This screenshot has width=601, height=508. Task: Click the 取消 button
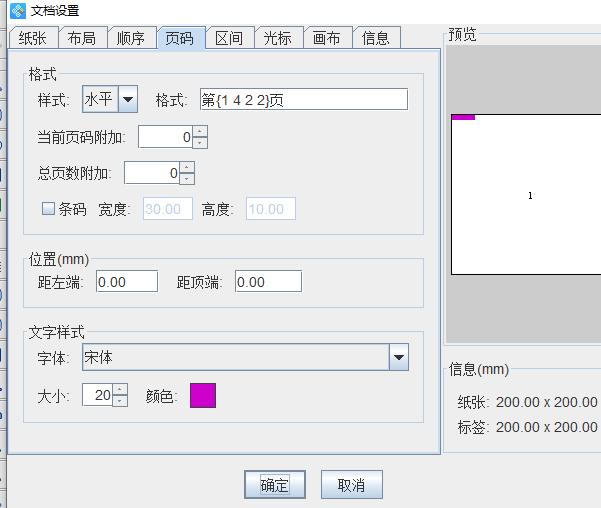[x=351, y=485]
